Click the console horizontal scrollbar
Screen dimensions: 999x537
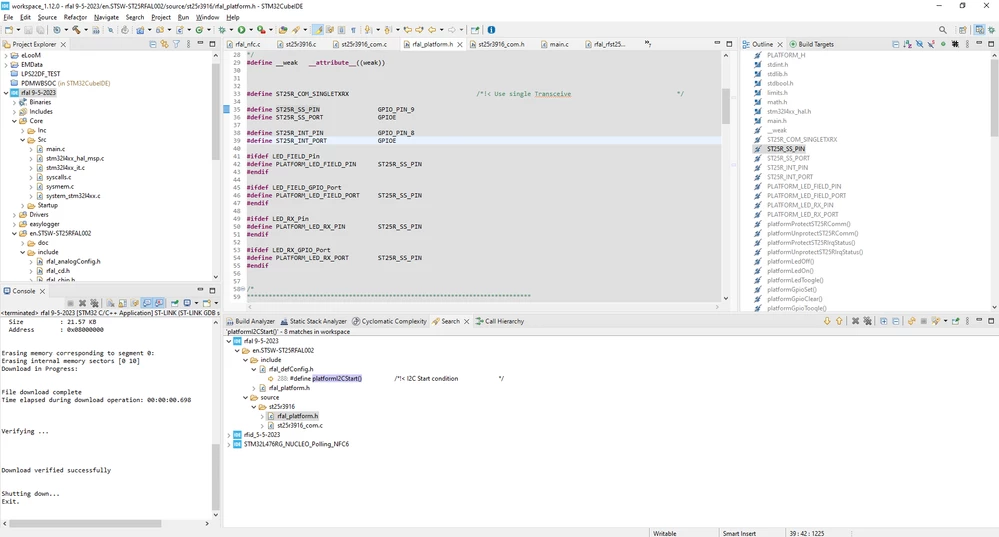85,524
